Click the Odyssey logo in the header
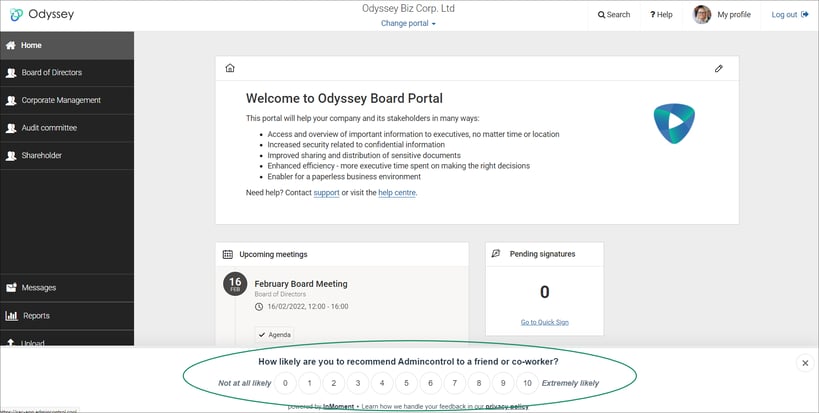 [42, 14]
